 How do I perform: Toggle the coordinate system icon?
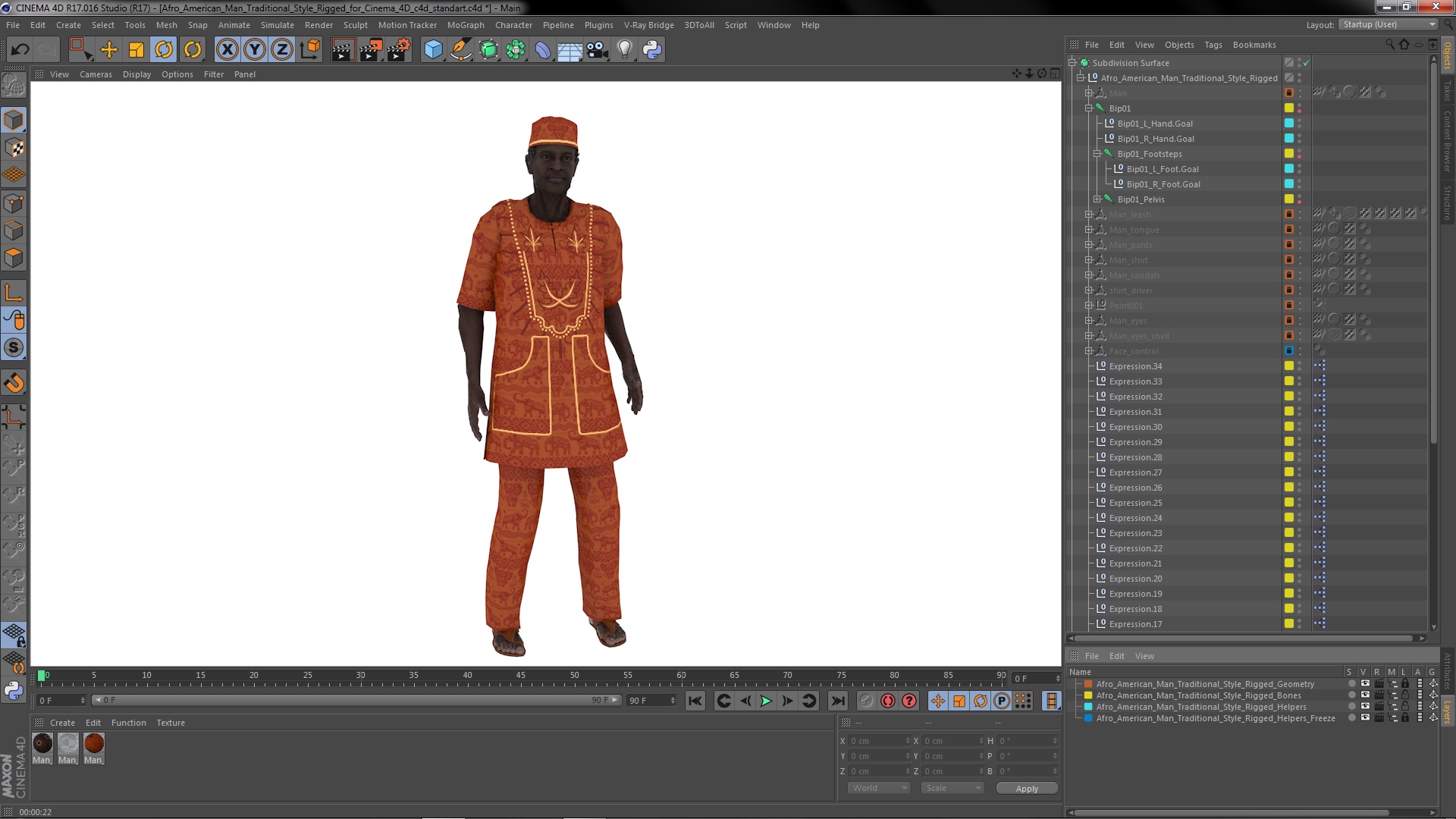tap(309, 50)
